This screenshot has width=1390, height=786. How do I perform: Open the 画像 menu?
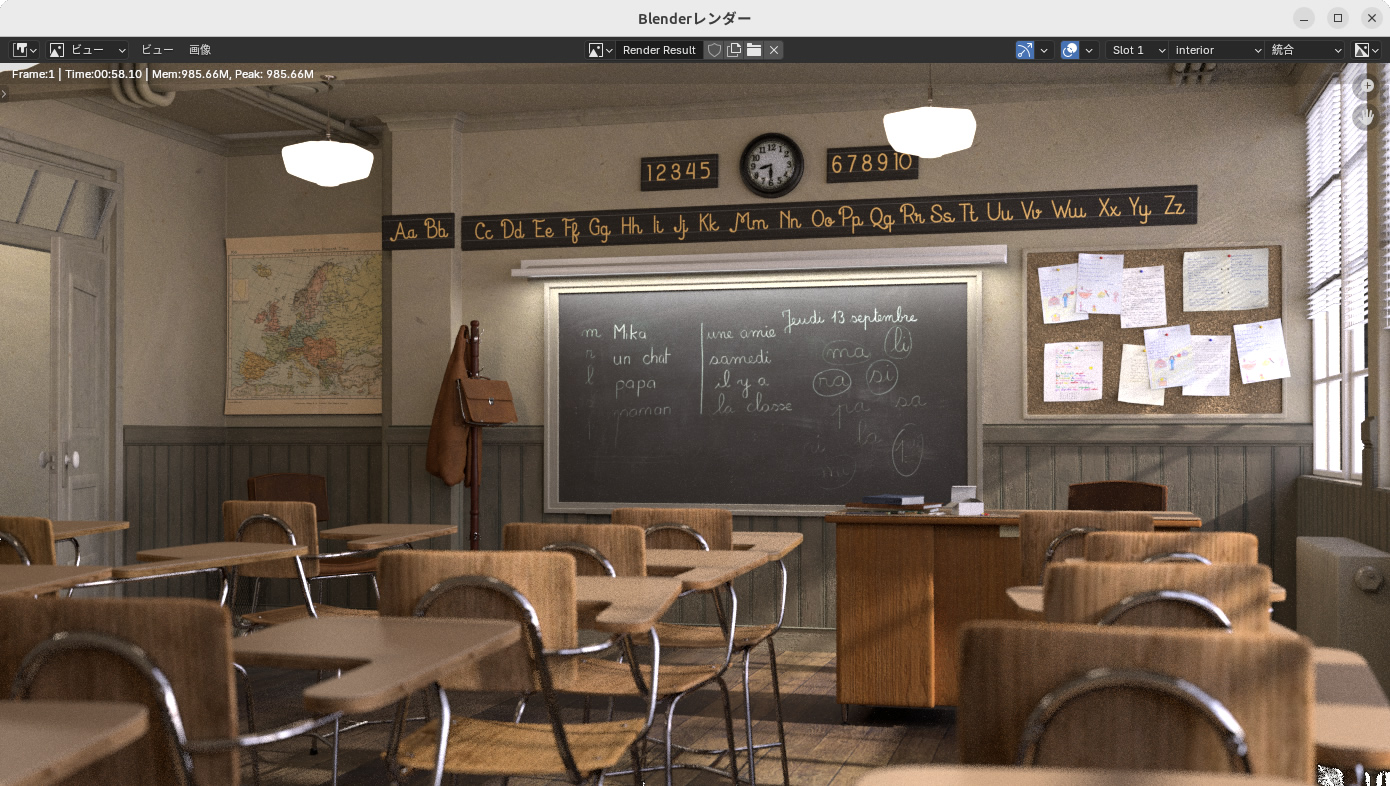200,50
